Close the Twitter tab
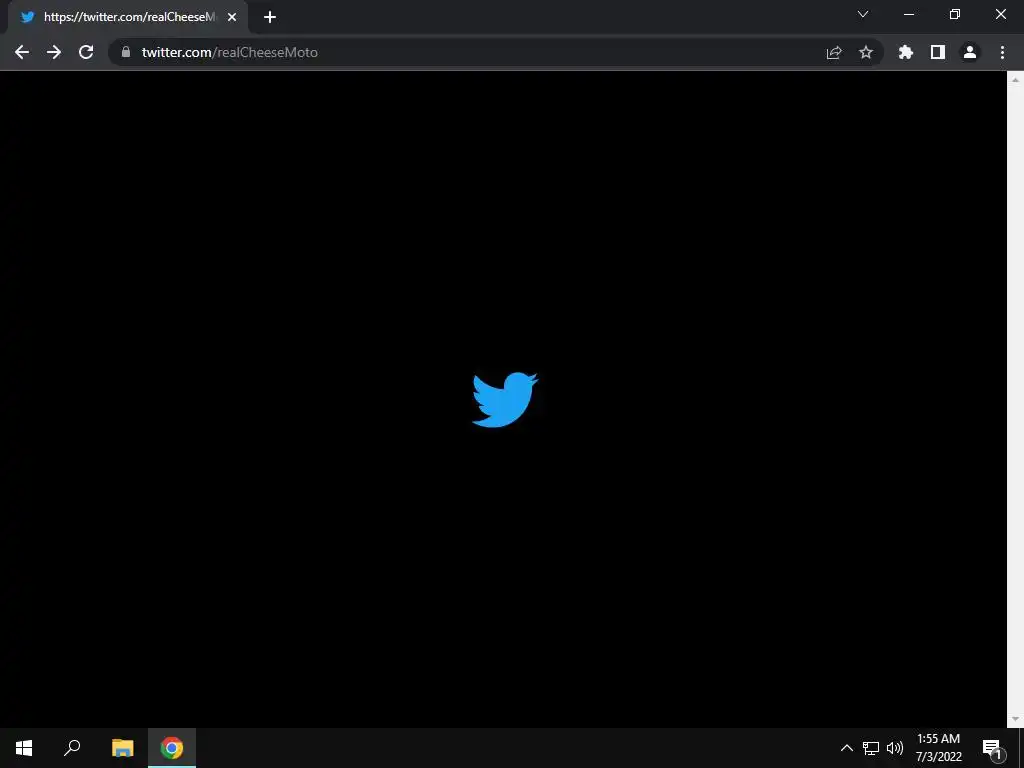The width and height of the screenshot is (1024, 768). 232,17
